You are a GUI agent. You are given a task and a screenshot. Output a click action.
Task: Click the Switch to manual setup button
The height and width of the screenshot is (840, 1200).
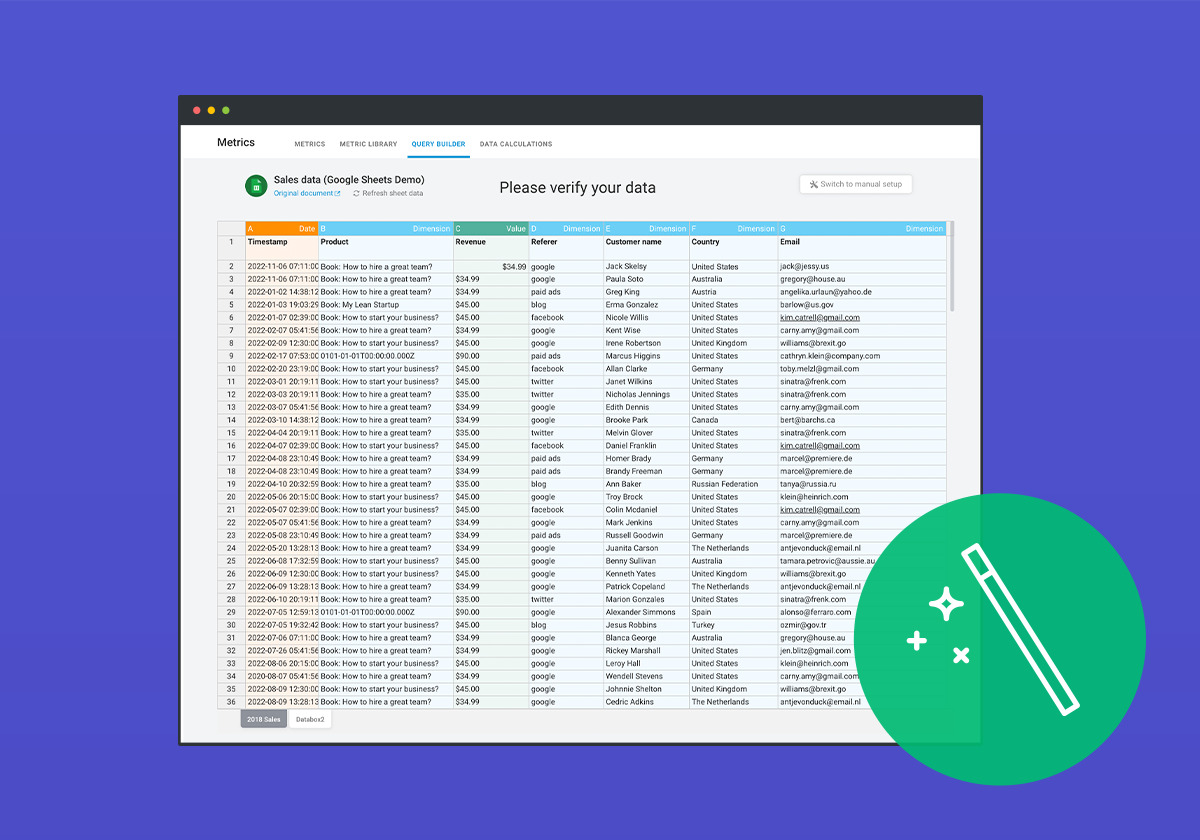point(855,183)
